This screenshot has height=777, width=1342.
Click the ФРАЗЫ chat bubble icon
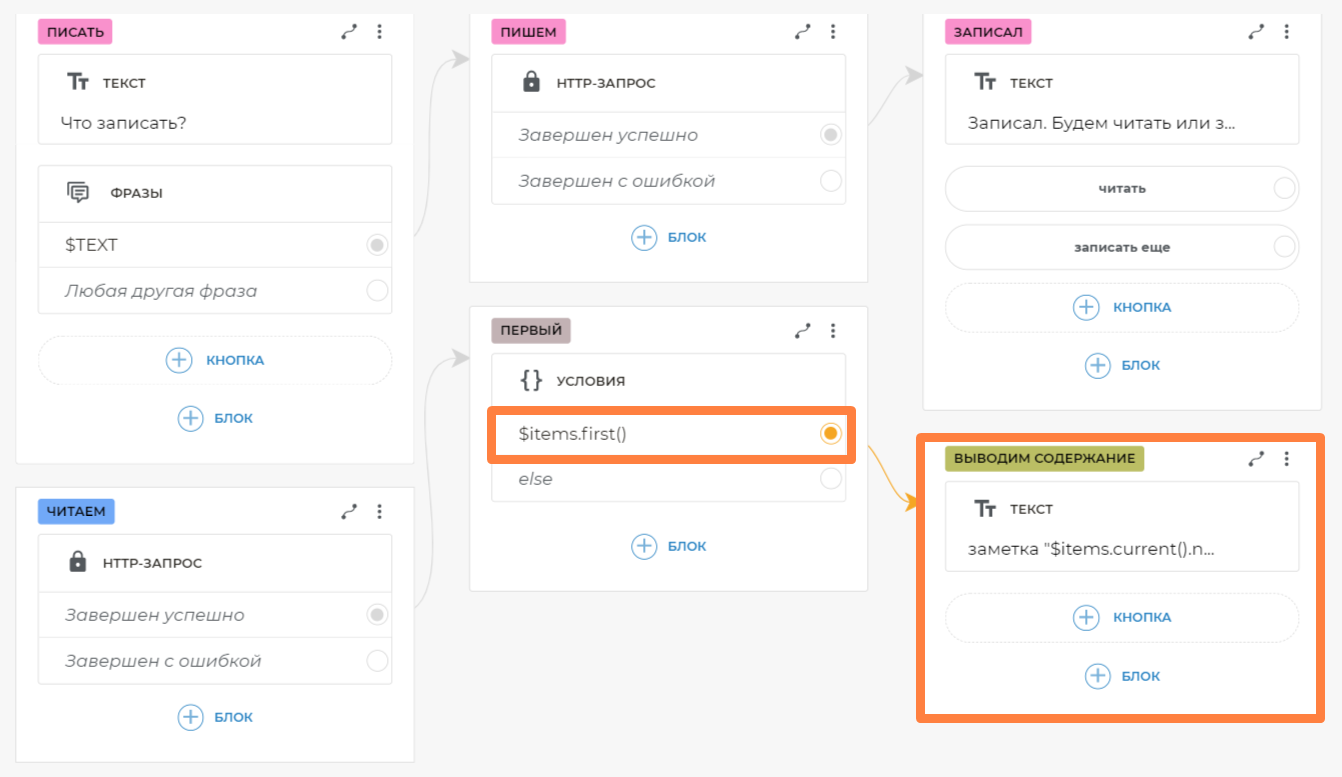pos(78,193)
